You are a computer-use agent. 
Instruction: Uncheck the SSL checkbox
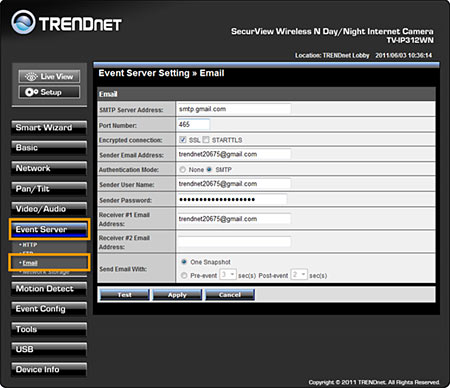pos(182,140)
